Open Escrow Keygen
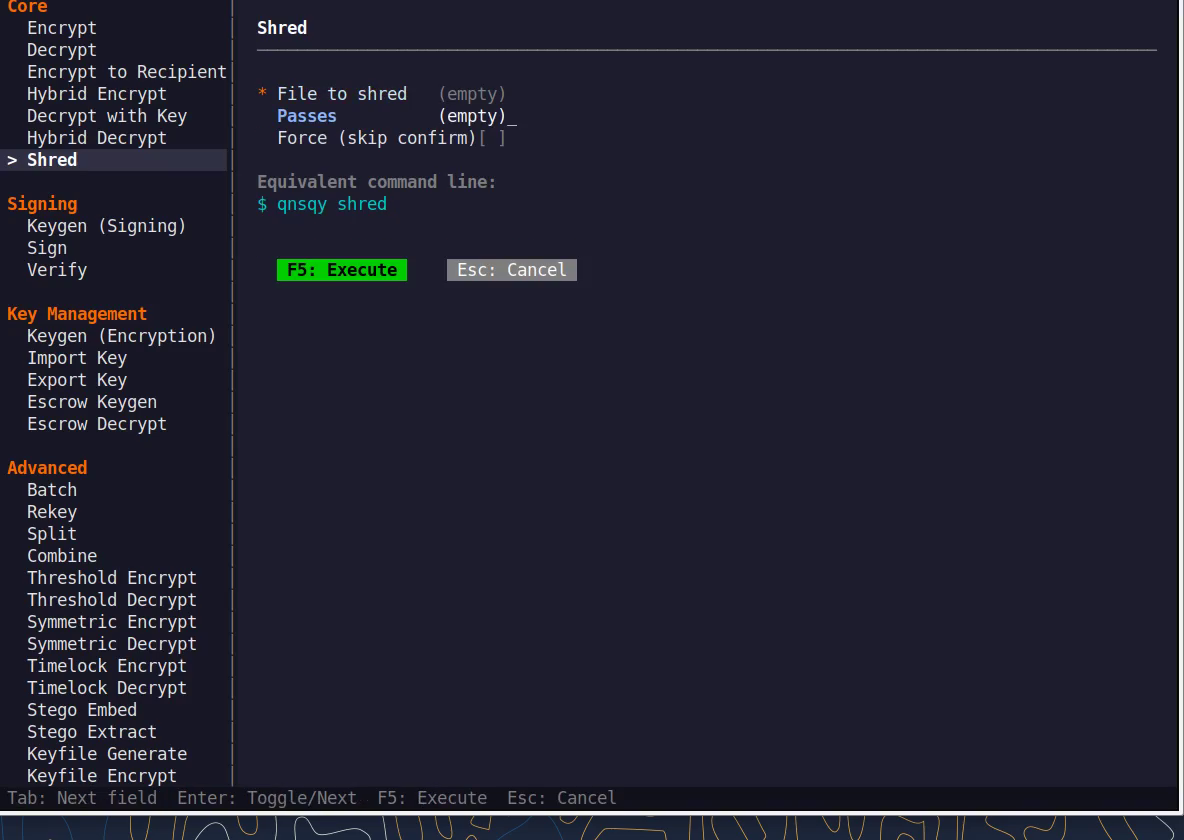The height and width of the screenshot is (840, 1184). [x=92, y=401]
